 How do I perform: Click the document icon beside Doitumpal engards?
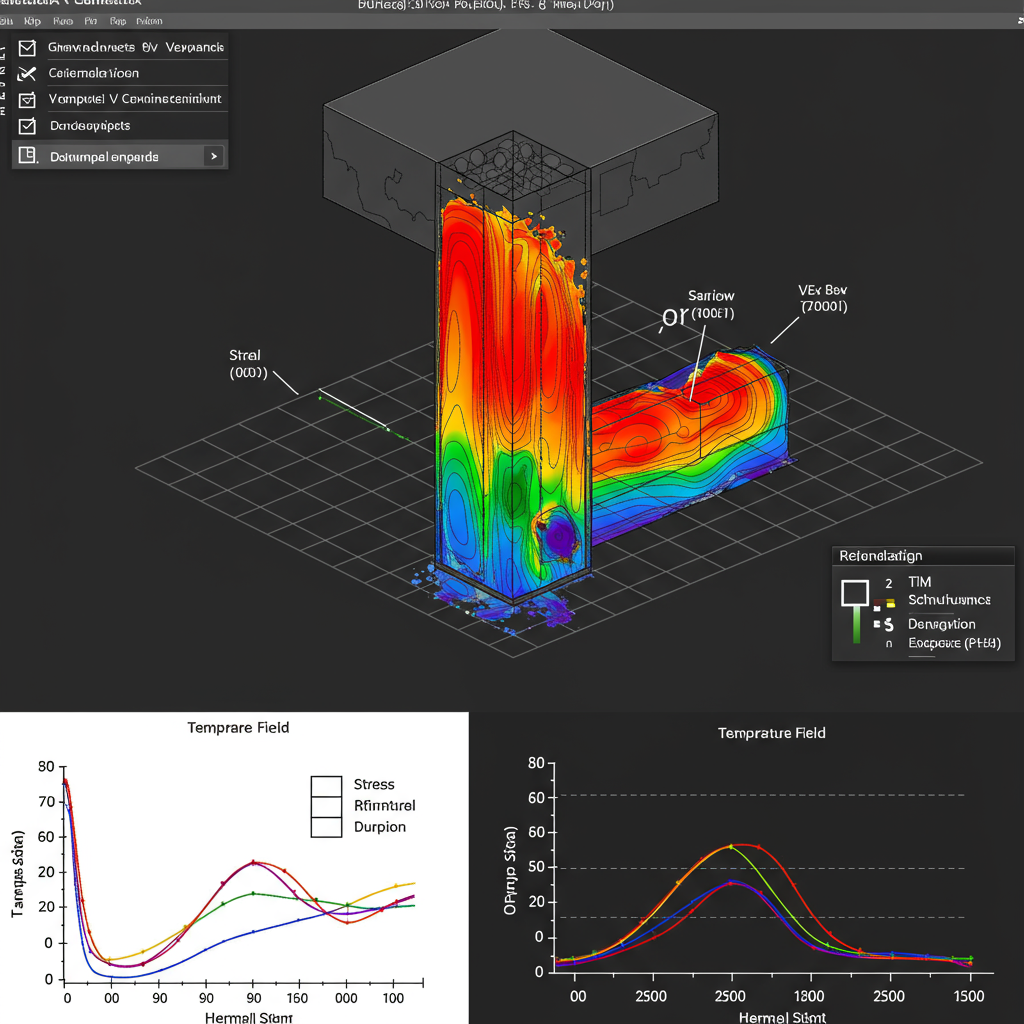(26, 155)
